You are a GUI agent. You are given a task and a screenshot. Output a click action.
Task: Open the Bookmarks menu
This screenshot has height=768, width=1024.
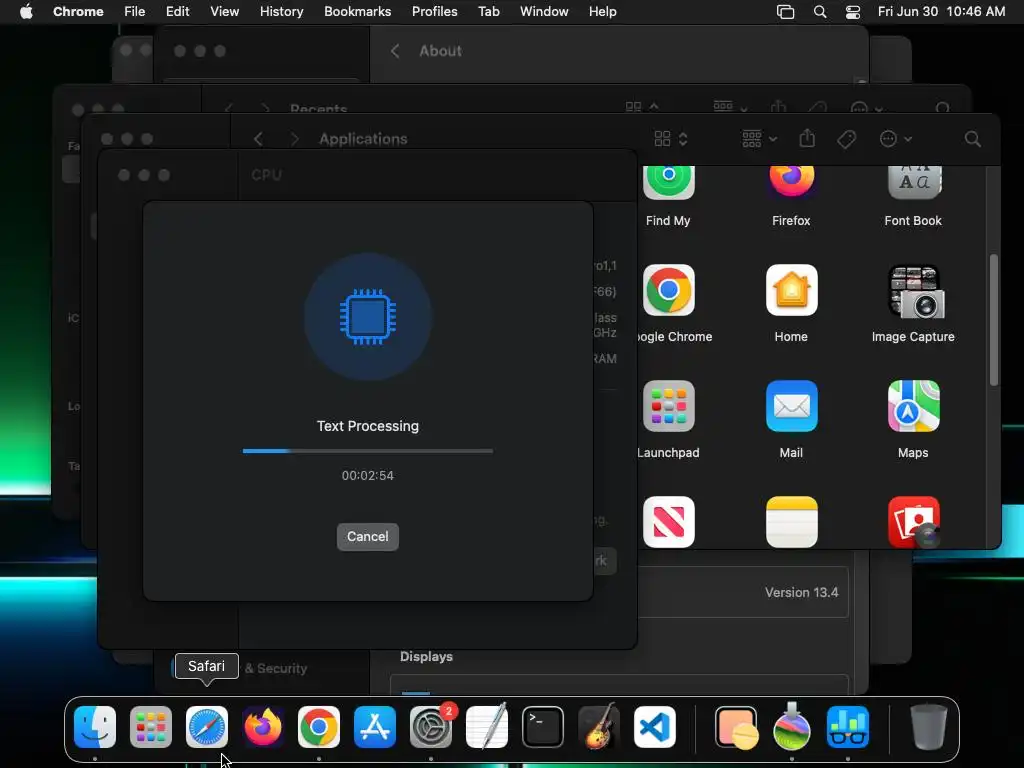(357, 11)
